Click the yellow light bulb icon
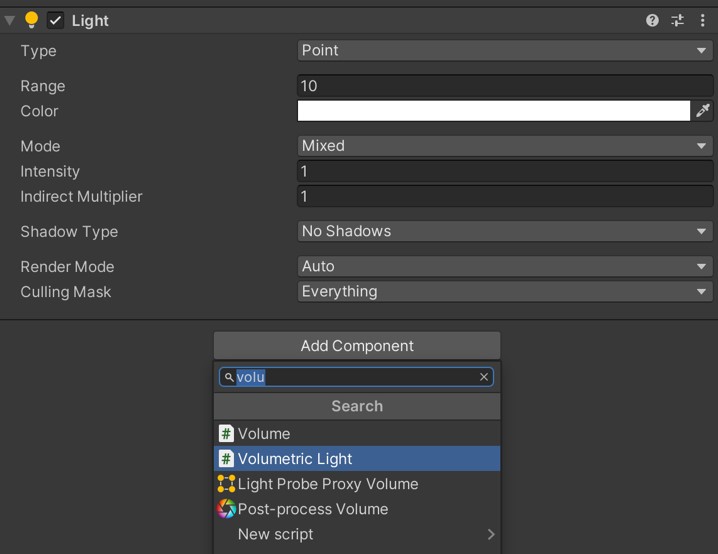This screenshot has width=718, height=554. pos(32,20)
